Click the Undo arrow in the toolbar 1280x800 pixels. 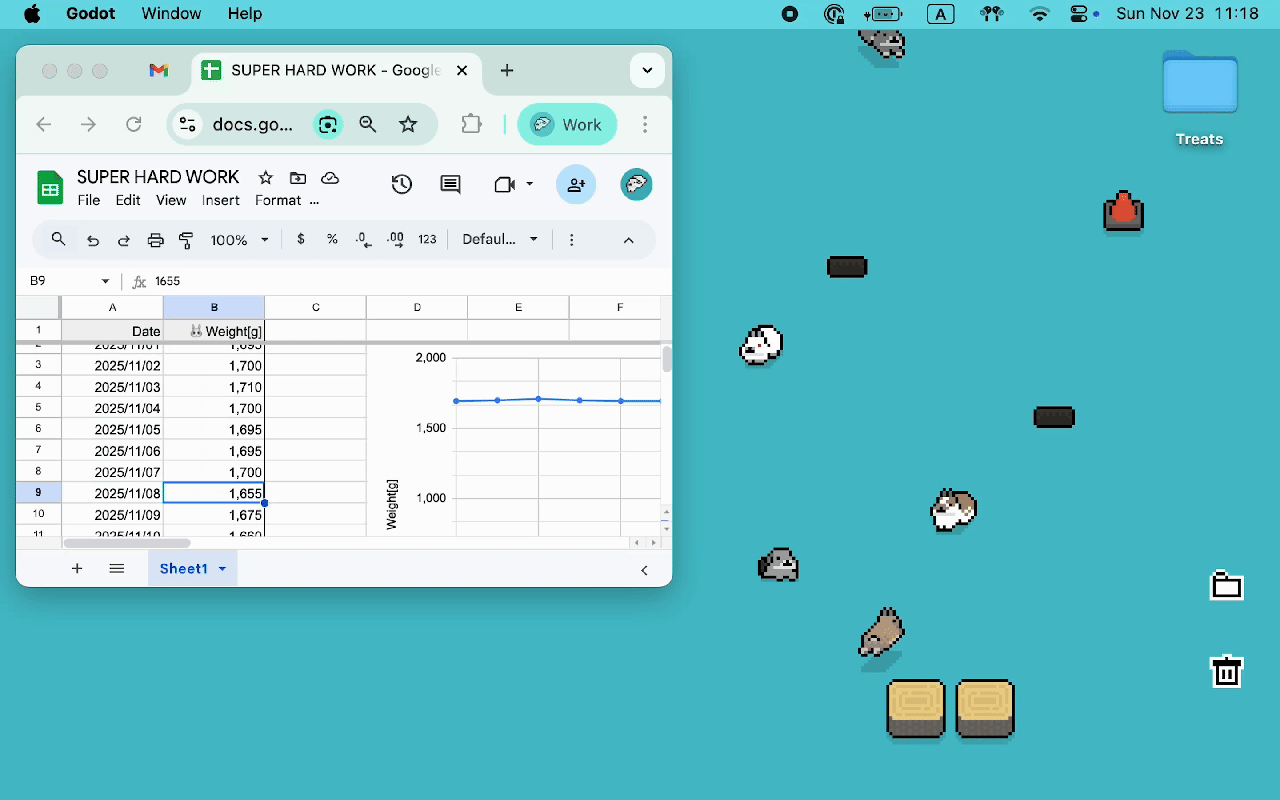pos(91,240)
